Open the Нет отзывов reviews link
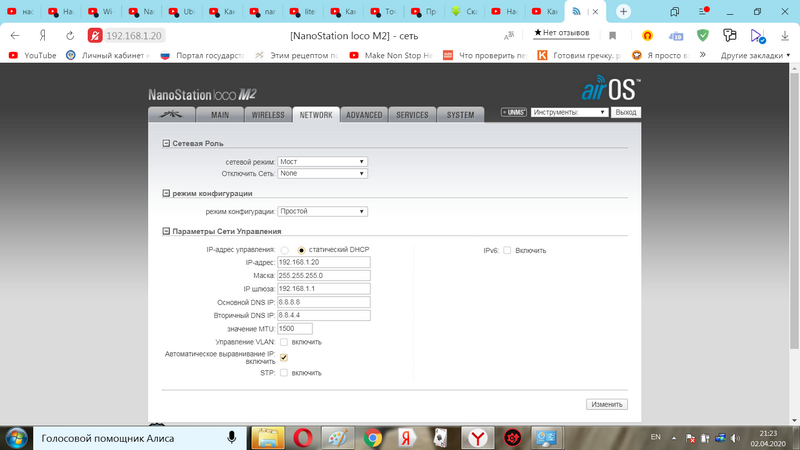 (x=561, y=33)
